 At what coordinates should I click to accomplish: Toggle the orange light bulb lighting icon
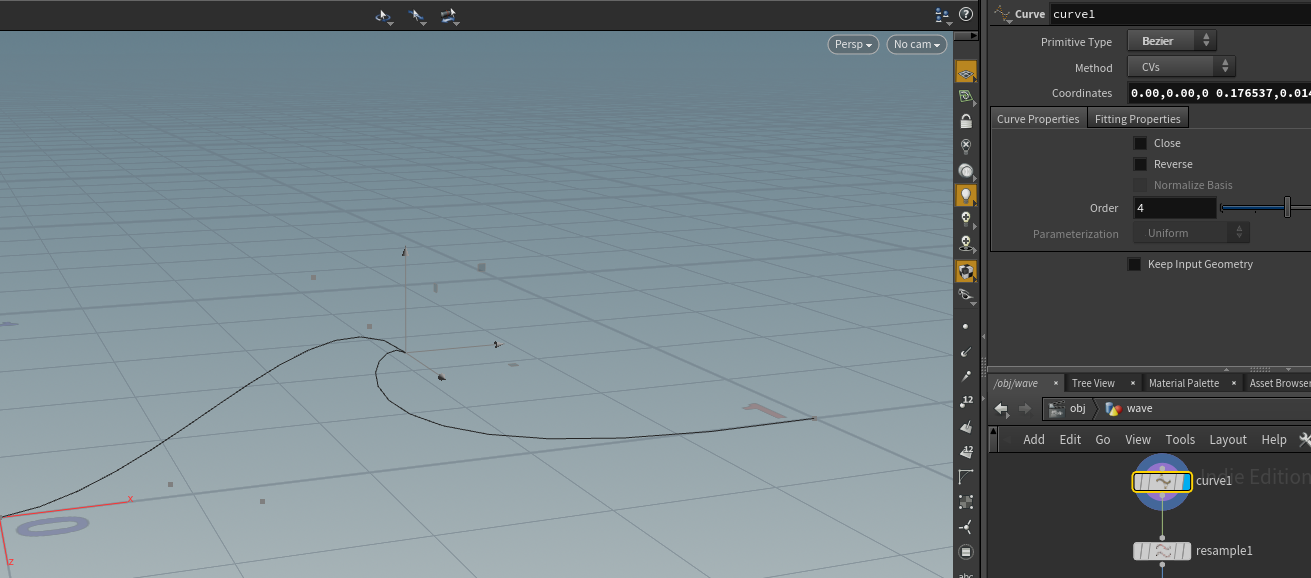[x=966, y=195]
